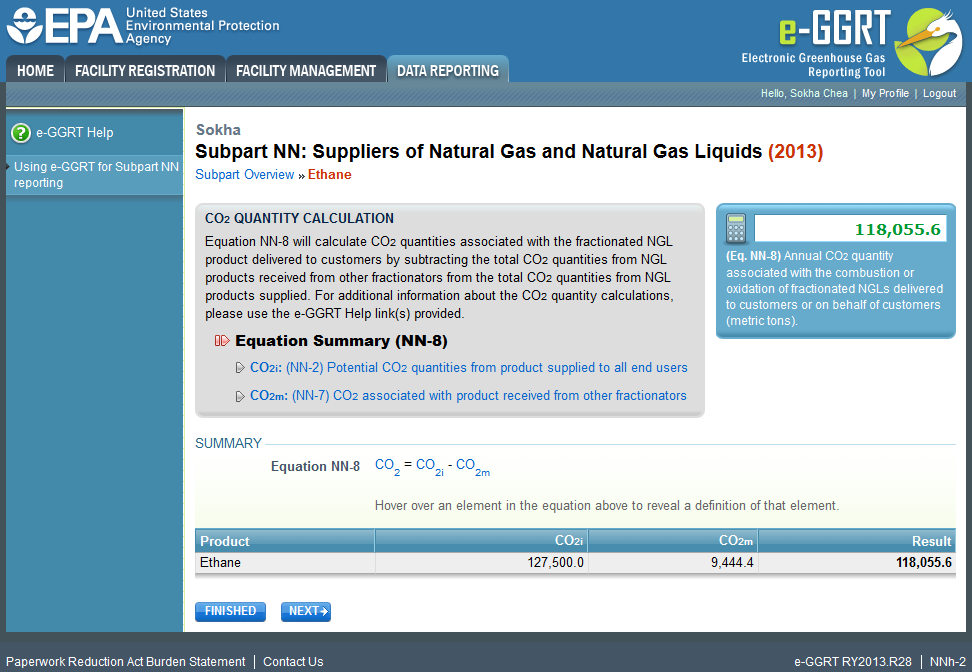Click the 127,500.0 table cell
This screenshot has height=672, width=972.
point(482,562)
